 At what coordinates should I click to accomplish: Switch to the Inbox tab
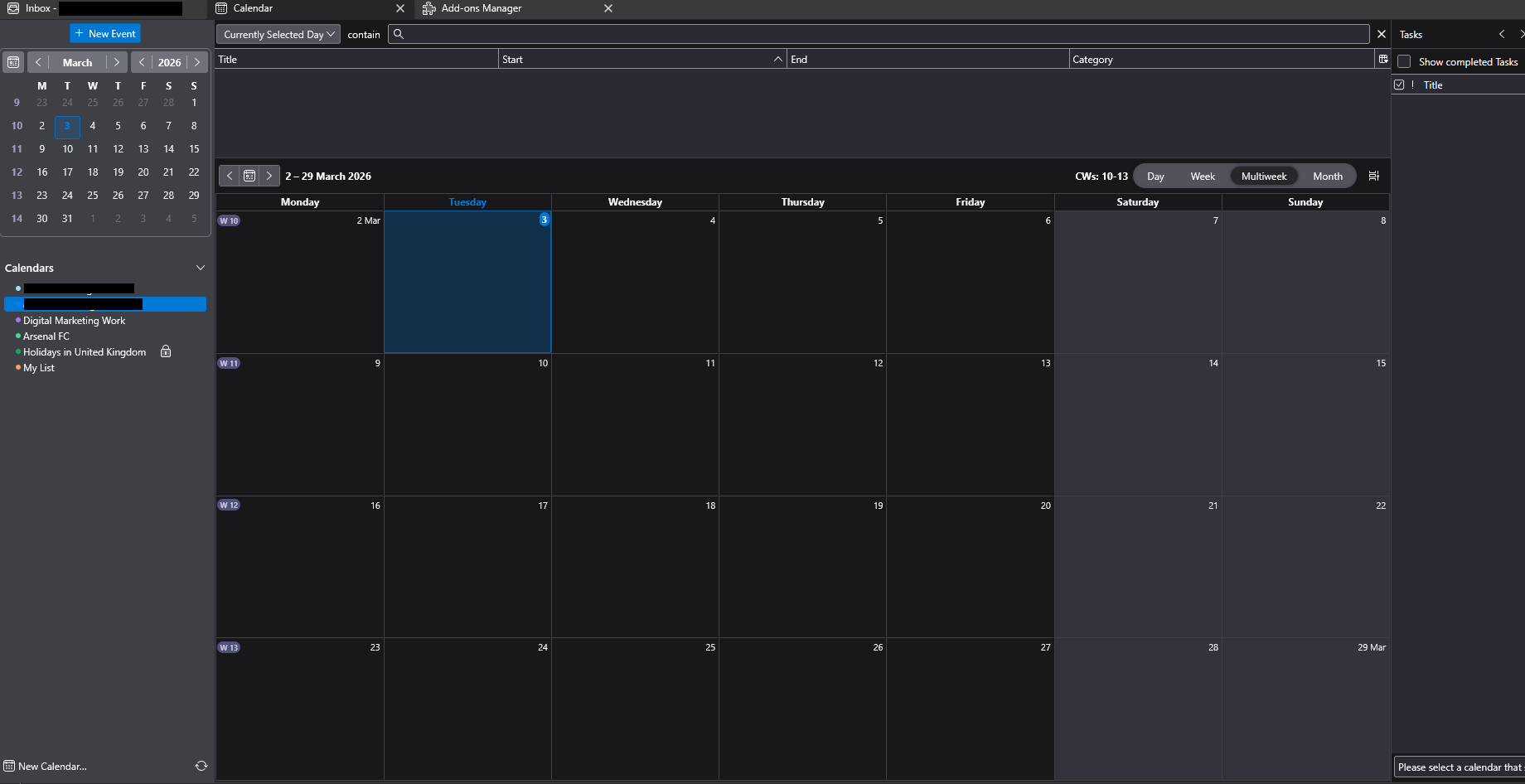pos(38,8)
